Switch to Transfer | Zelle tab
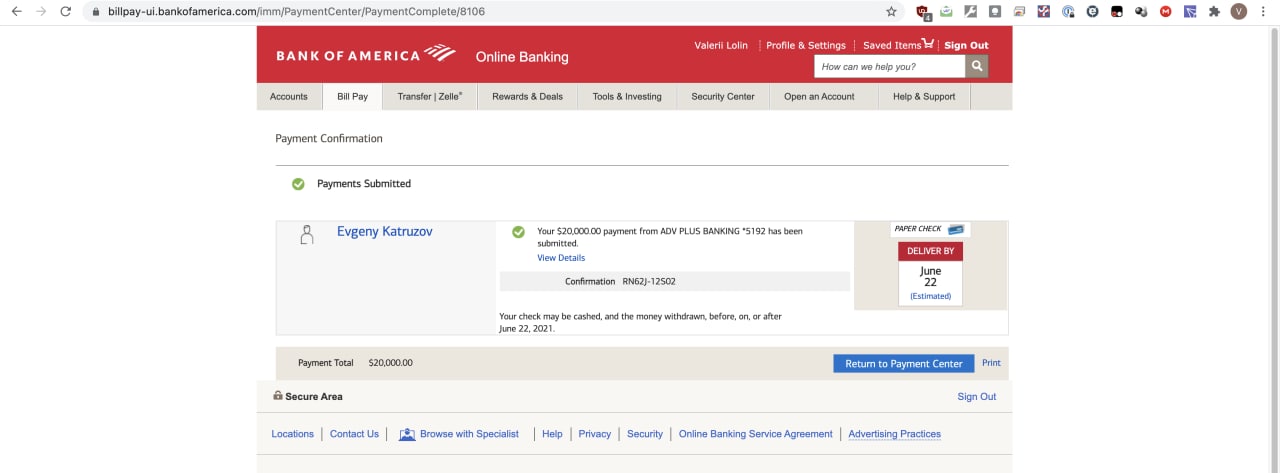 coord(430,97)
